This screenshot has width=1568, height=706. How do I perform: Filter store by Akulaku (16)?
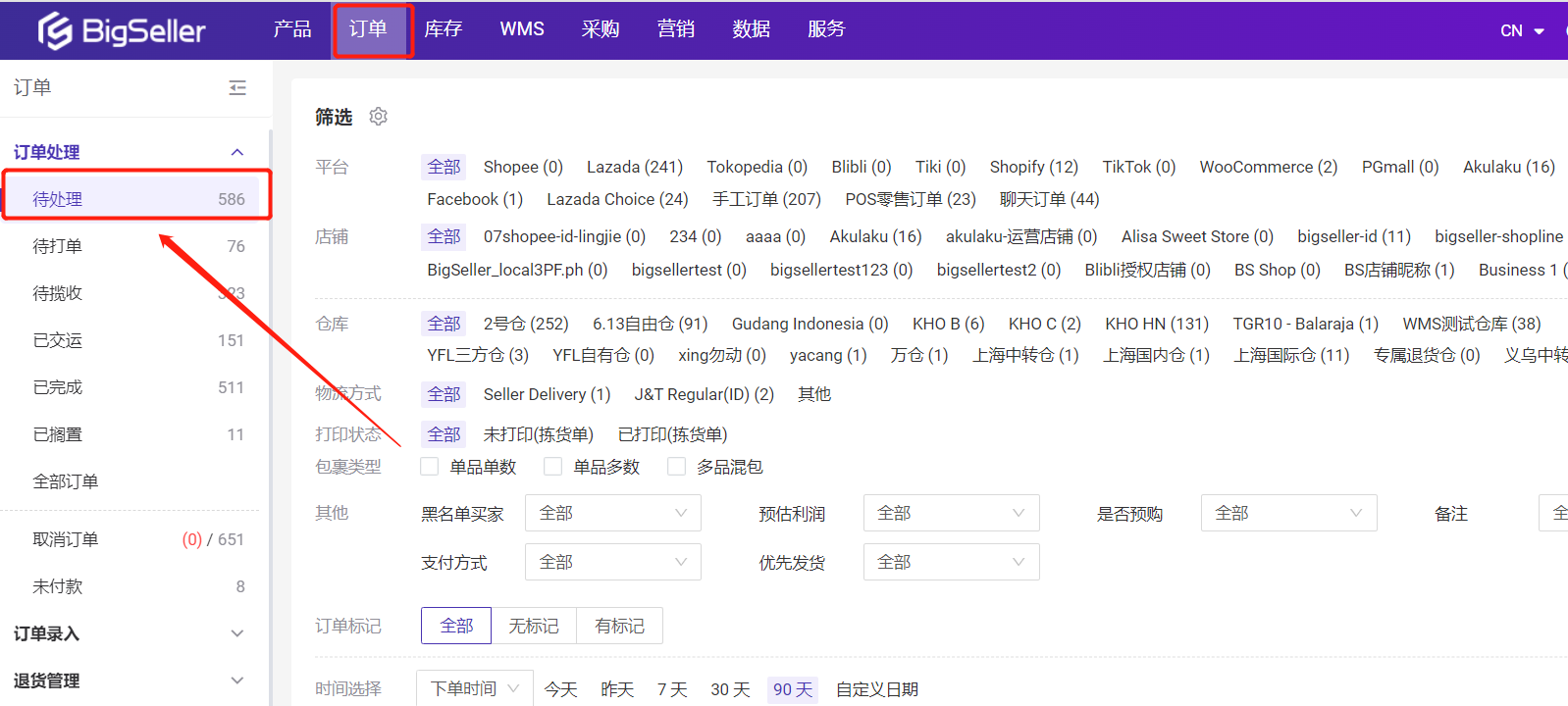(876, 236)
